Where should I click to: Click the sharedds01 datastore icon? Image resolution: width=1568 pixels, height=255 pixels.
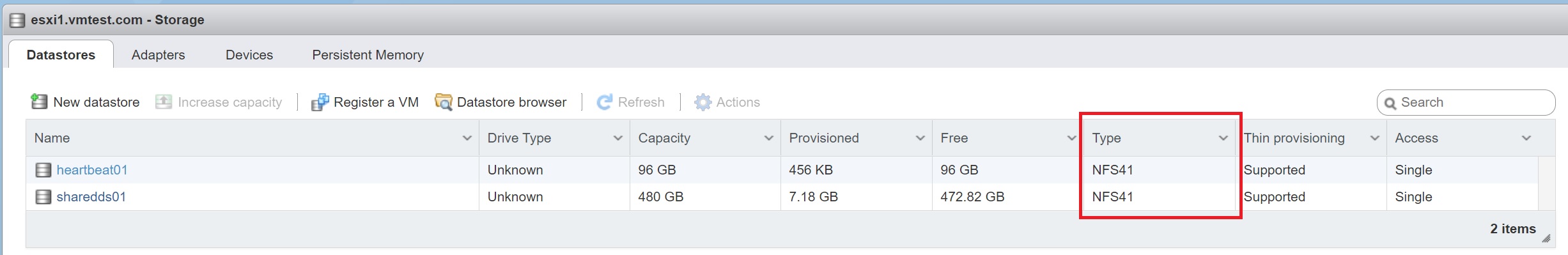point(43,197)
